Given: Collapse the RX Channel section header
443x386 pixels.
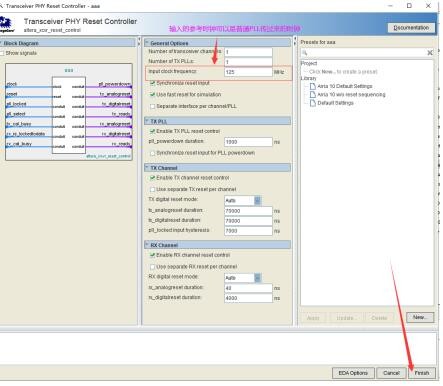Looking at the screenshot, I should click(x=147, y=245).
